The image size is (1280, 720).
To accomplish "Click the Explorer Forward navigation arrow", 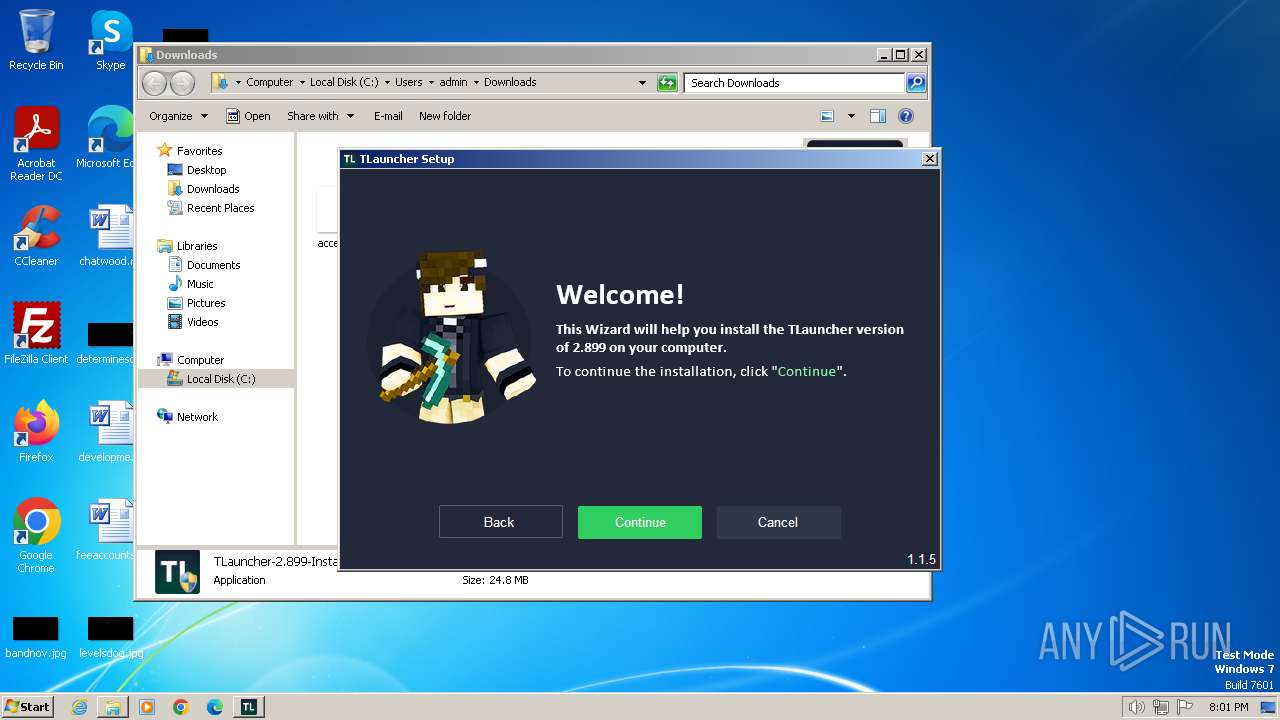I will 182,83.
